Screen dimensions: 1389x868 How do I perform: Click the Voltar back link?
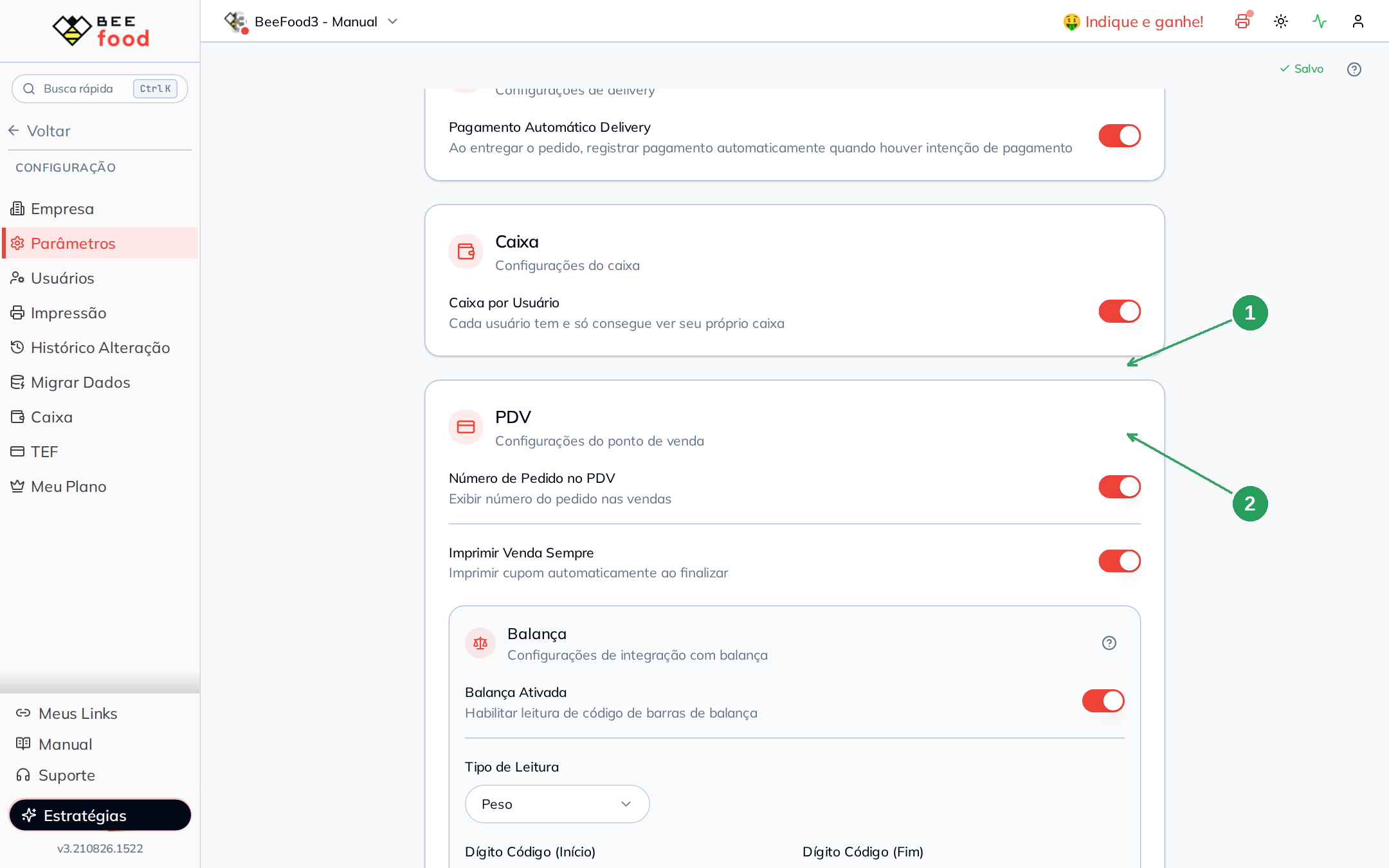click(x=39, y=131)
